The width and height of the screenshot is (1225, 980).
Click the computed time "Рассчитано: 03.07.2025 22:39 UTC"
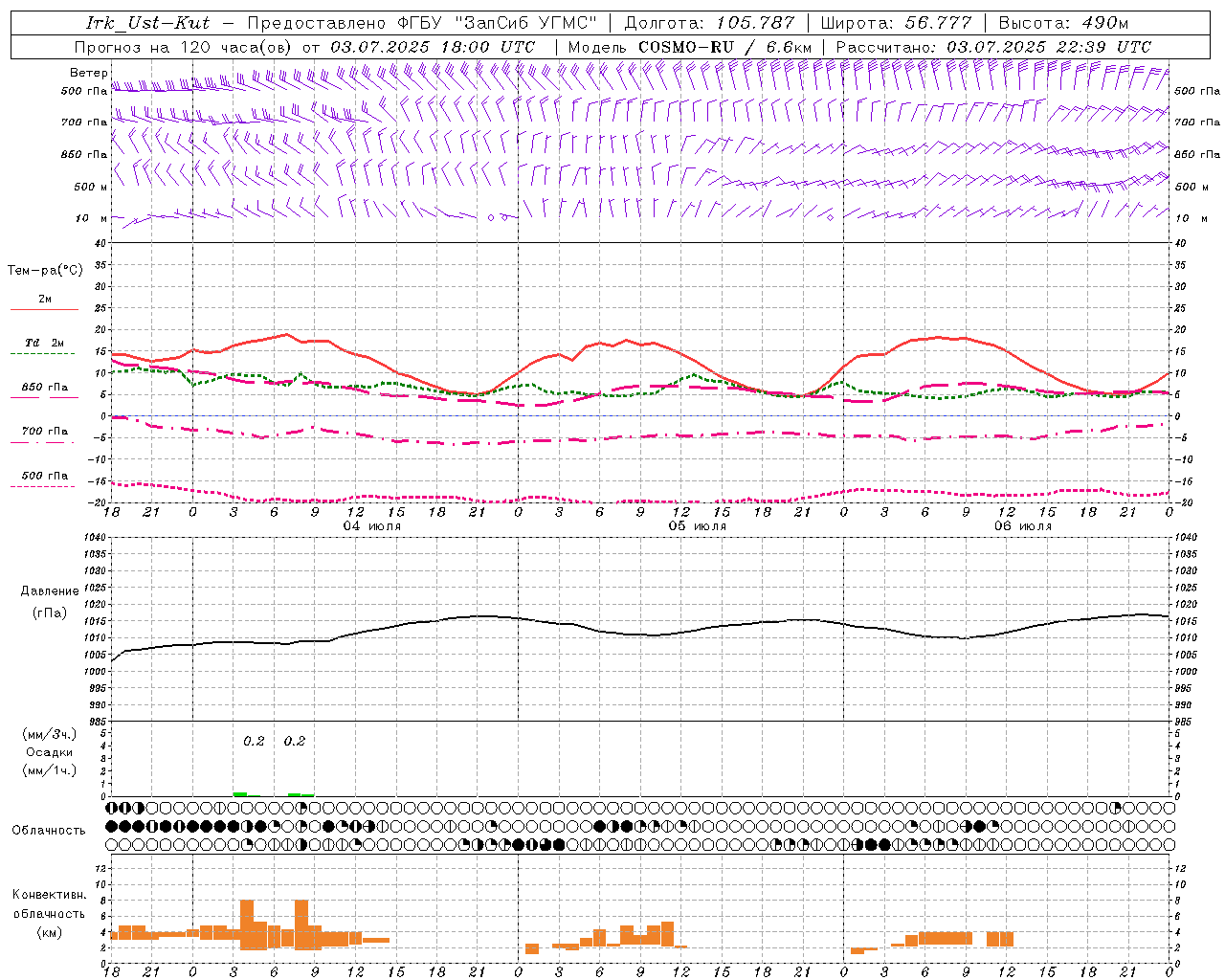pyautogui.click(x=993, y=47)
